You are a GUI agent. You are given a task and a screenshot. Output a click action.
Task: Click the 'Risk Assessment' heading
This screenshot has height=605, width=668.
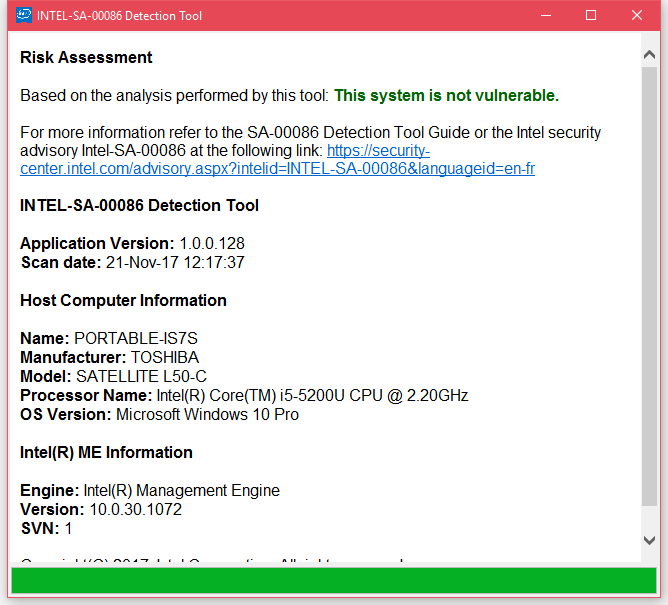[x=86, y=57]
